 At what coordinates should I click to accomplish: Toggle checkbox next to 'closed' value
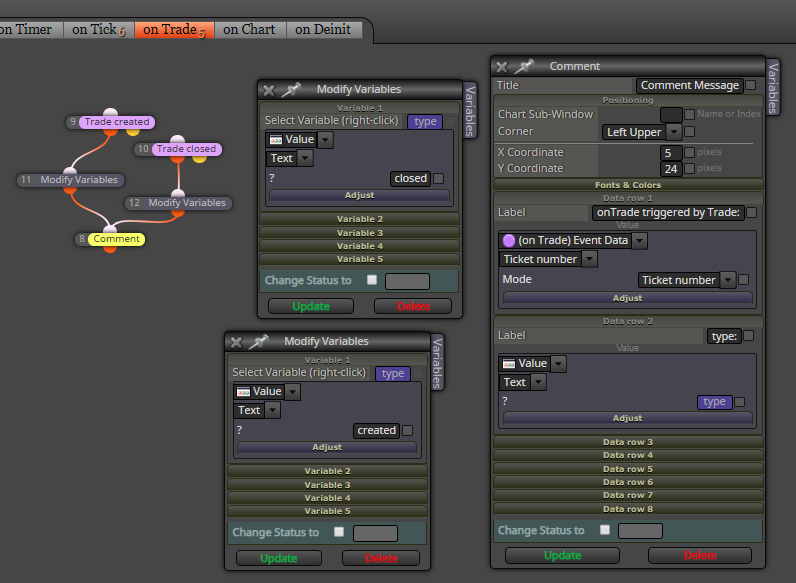439,178
